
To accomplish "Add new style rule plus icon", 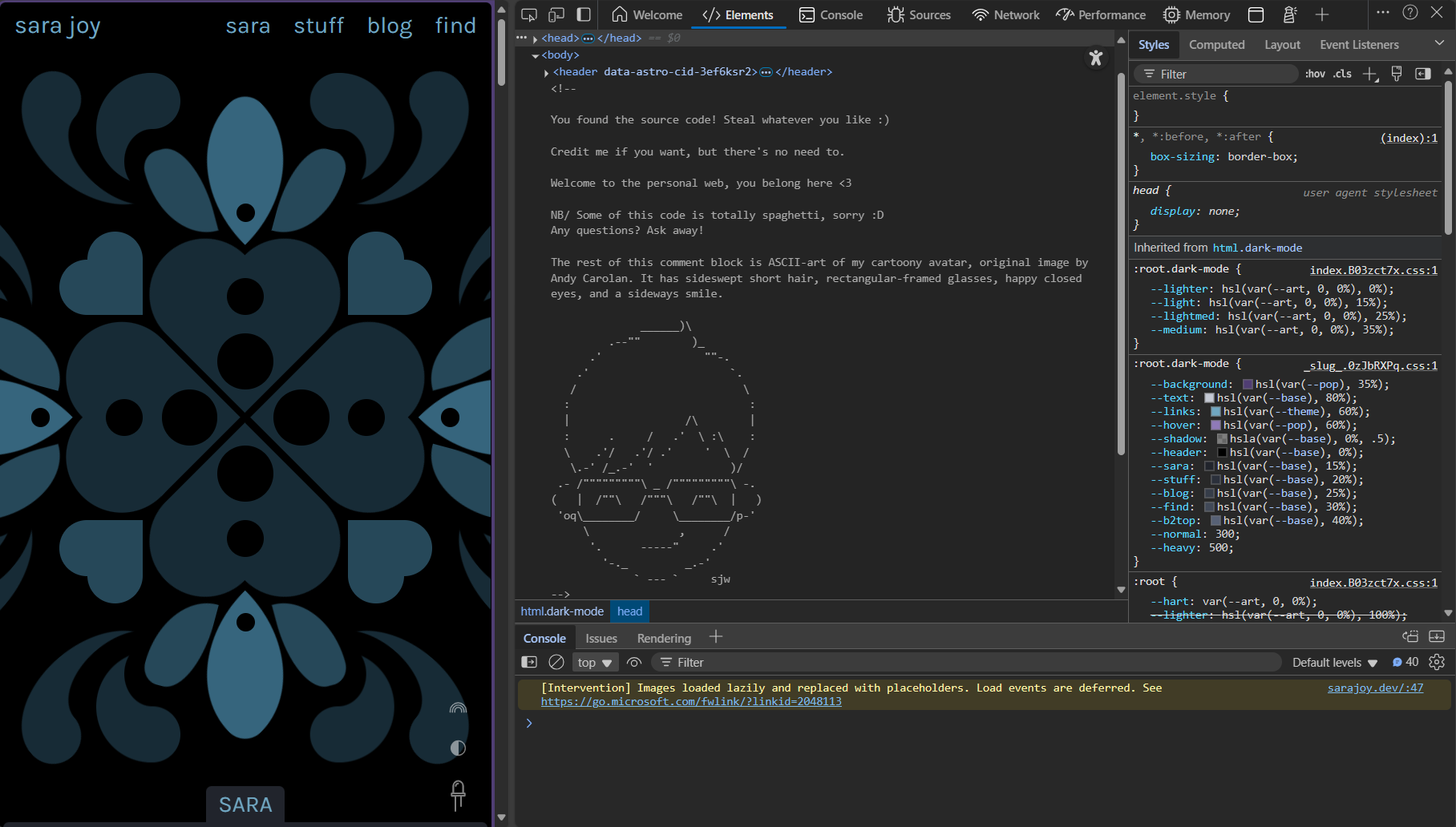I will 1370,74.
